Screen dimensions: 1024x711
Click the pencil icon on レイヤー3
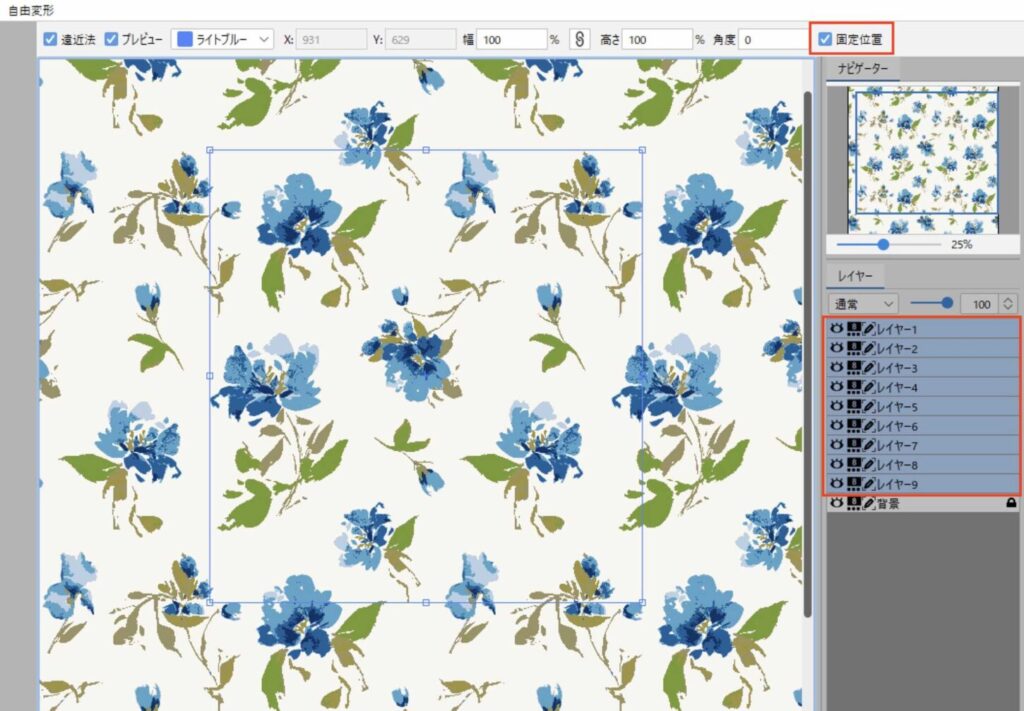tap(869, 368)
